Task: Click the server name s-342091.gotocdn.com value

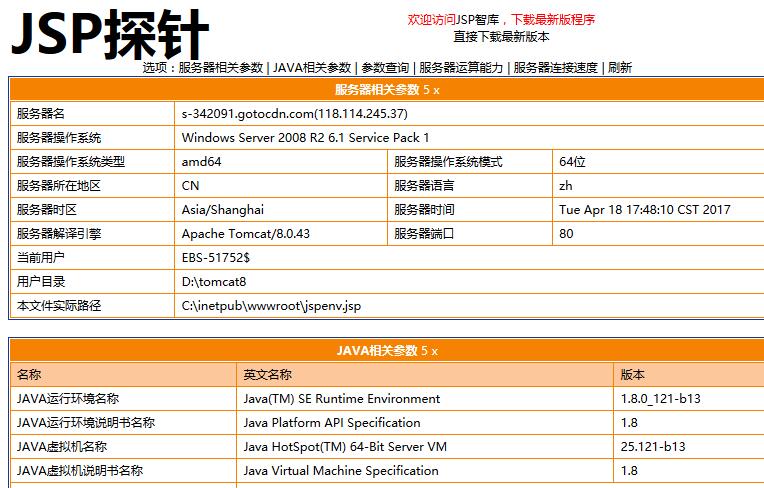Action: point(294,113)
